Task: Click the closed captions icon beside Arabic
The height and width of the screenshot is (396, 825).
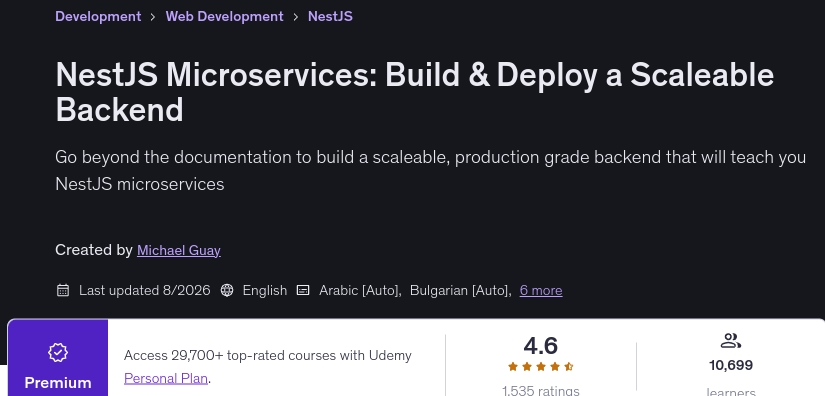Action: pos(303,290)
